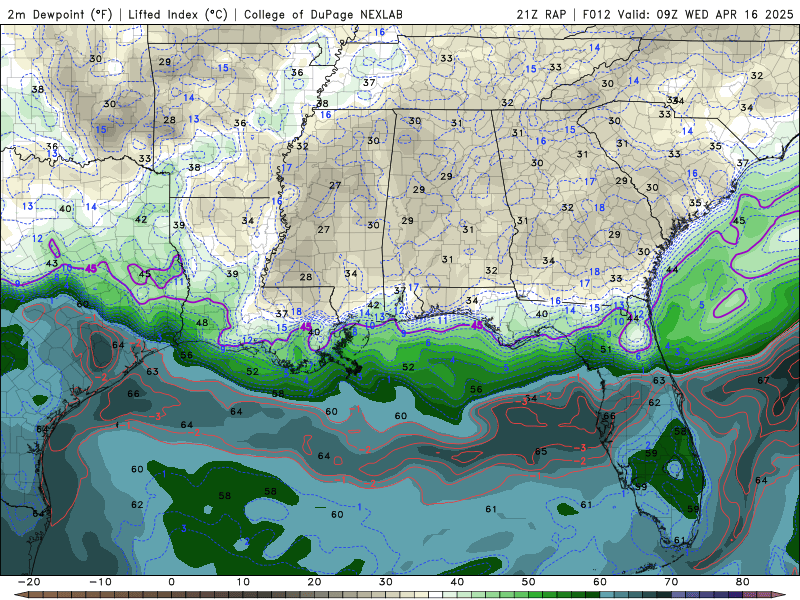Click the '2m Dewpoint (°F)' title text
Viewport: 800px width, 600px height.
pyautogui.click(x=60, y=14)
